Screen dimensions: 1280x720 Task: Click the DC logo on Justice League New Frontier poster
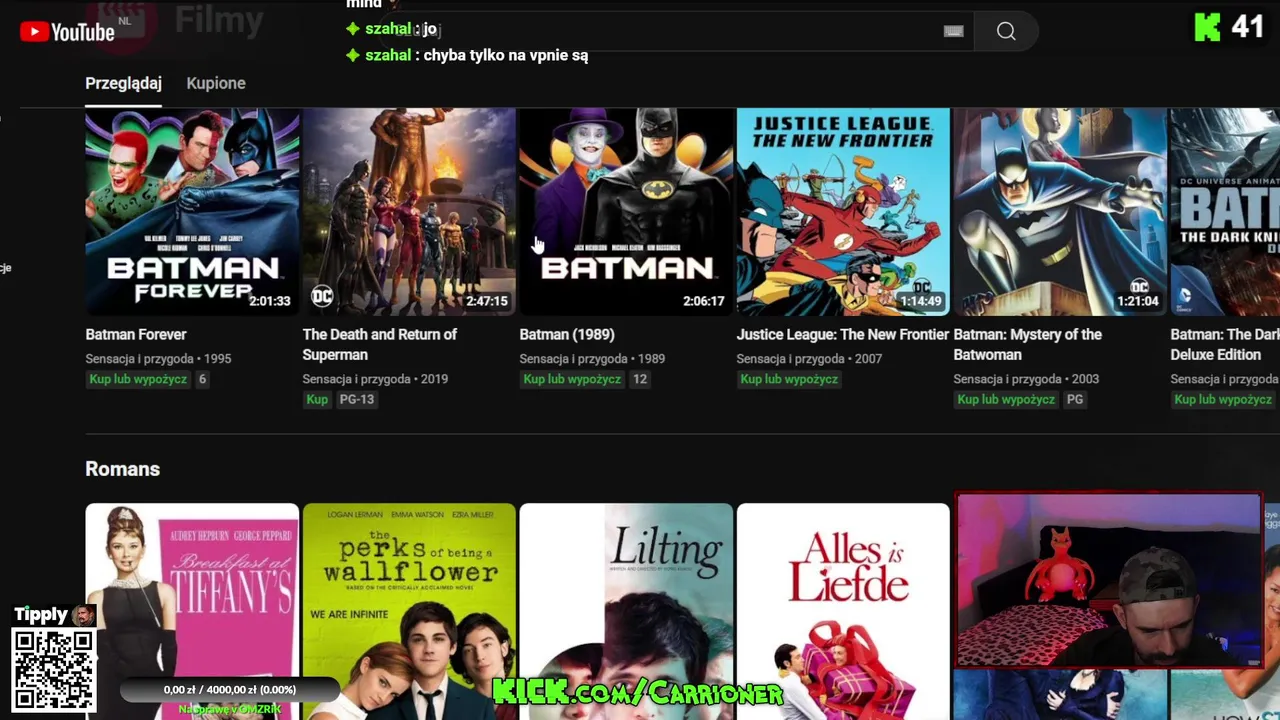pyautogui.click(x=922, y=288)
